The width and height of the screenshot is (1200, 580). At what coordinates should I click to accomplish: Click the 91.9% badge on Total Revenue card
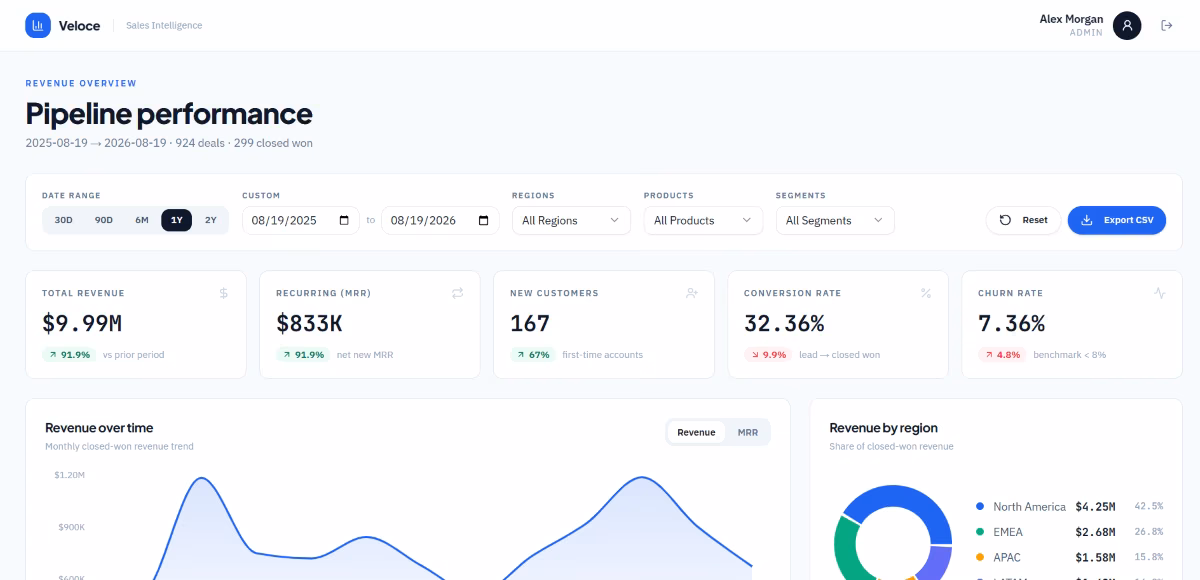click(x=69, y=355)
